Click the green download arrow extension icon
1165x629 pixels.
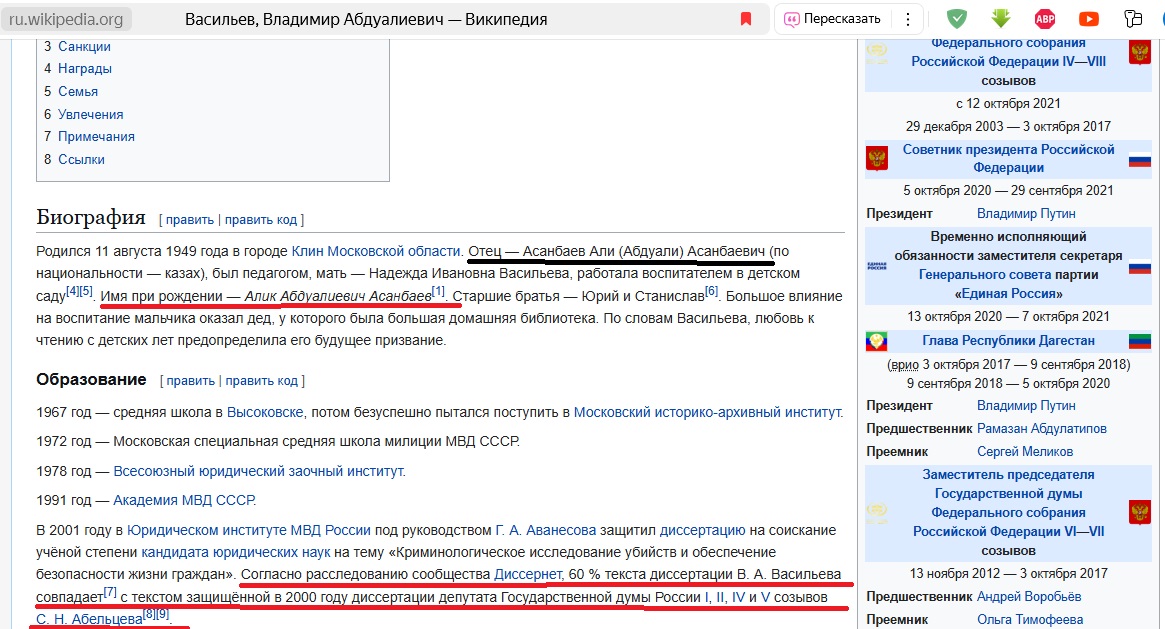point(1001,19)
